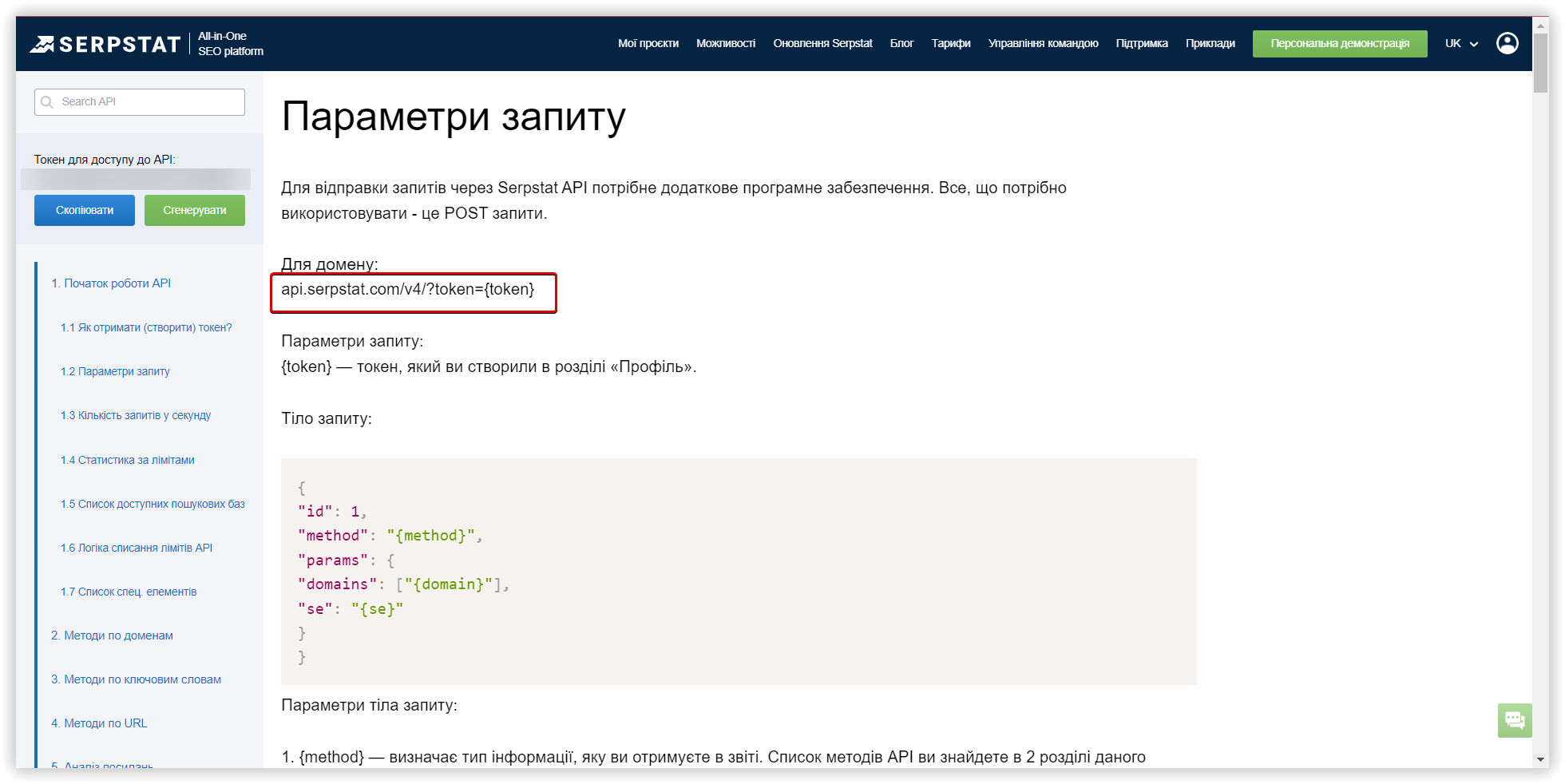Open 1.2 Параметри запиту link

(115, 372)
